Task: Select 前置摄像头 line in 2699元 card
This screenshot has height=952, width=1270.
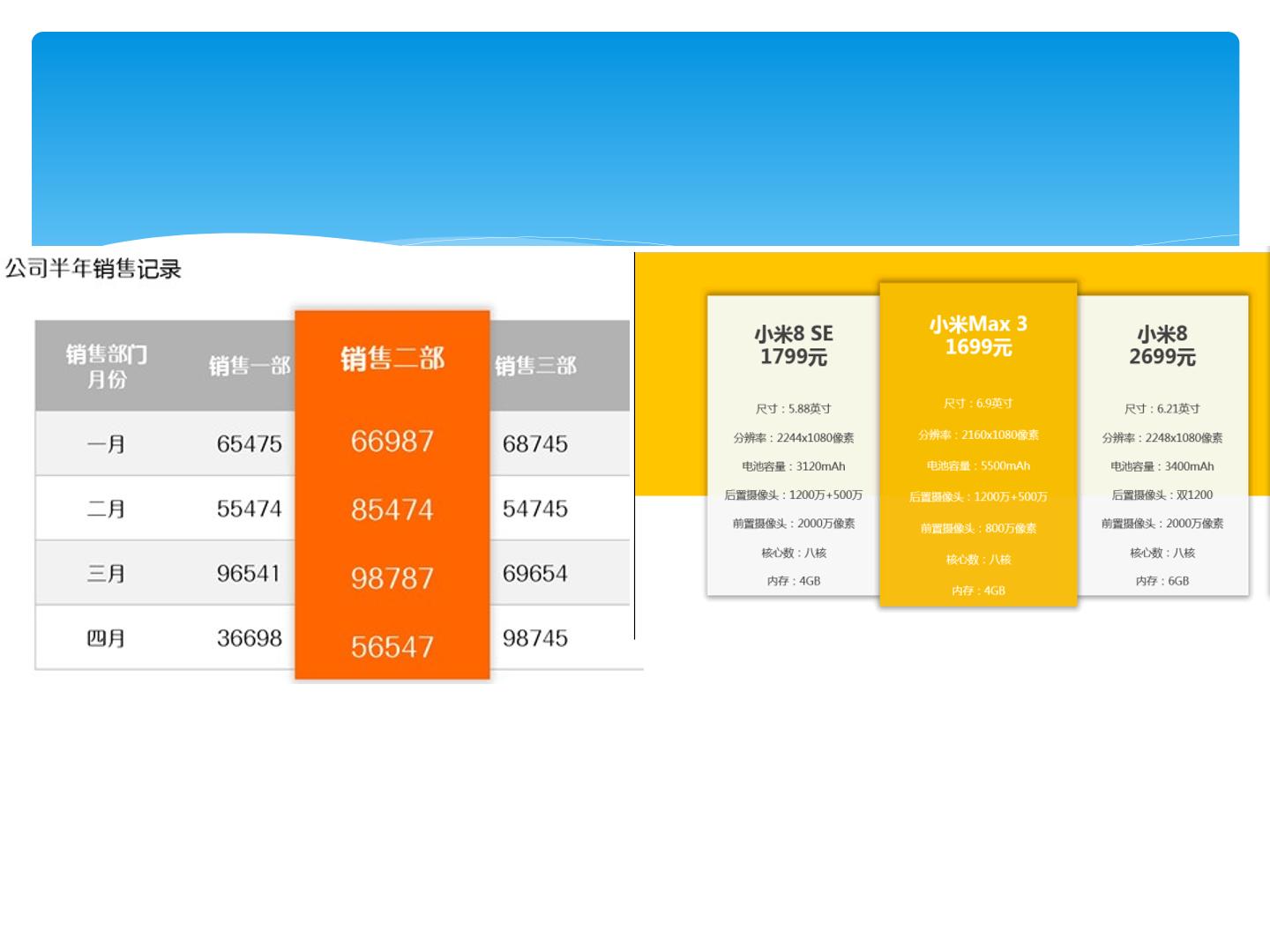Action: (1162, 524)
